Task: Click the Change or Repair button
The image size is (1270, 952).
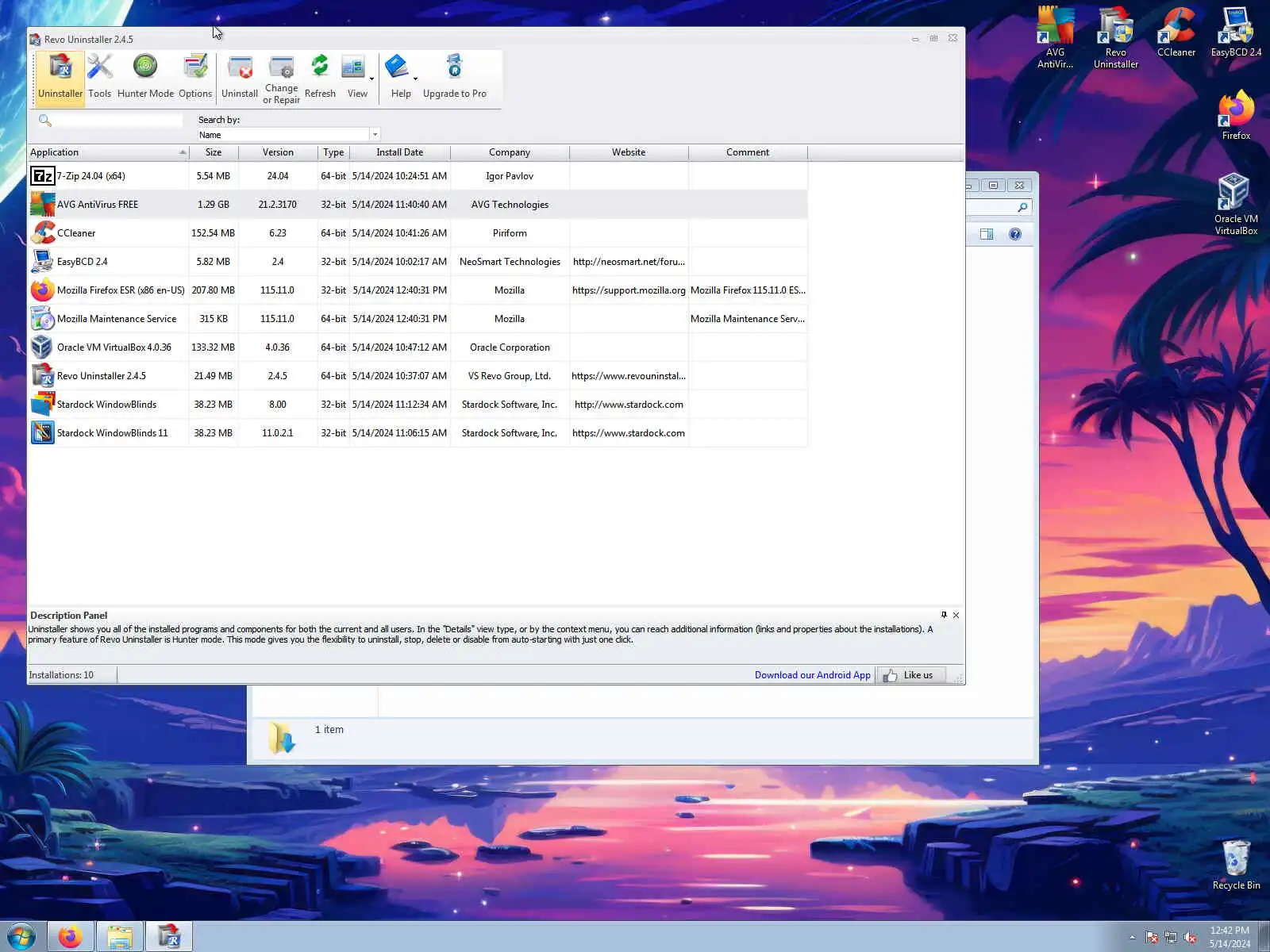Action: [281, 80]
